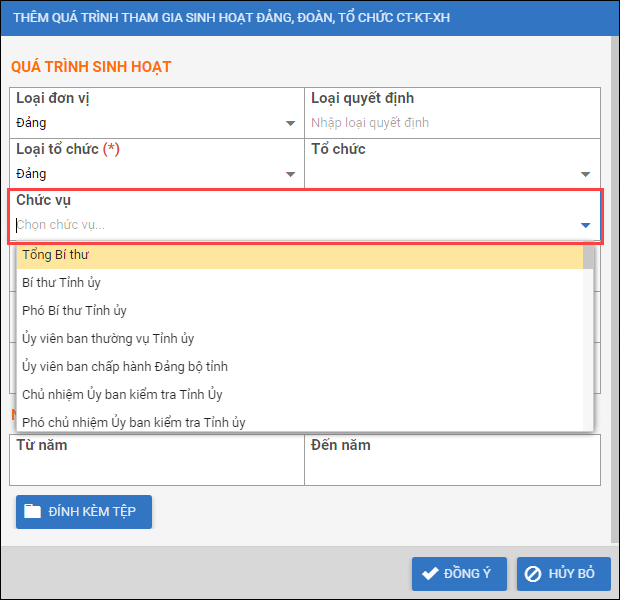620x600 pixels.
Task: Click the Đến năm field
Action: (452, 468)
